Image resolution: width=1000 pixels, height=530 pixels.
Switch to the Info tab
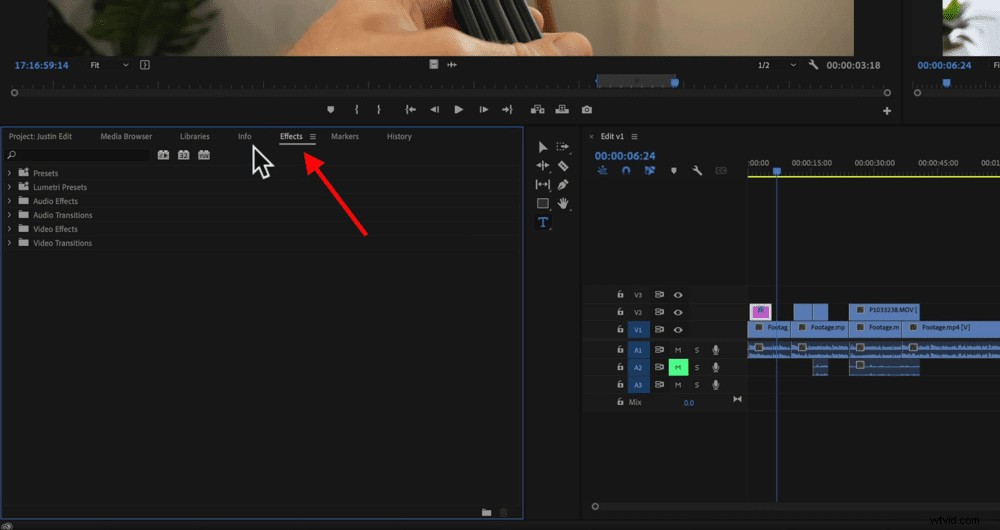tap(245, 136)
